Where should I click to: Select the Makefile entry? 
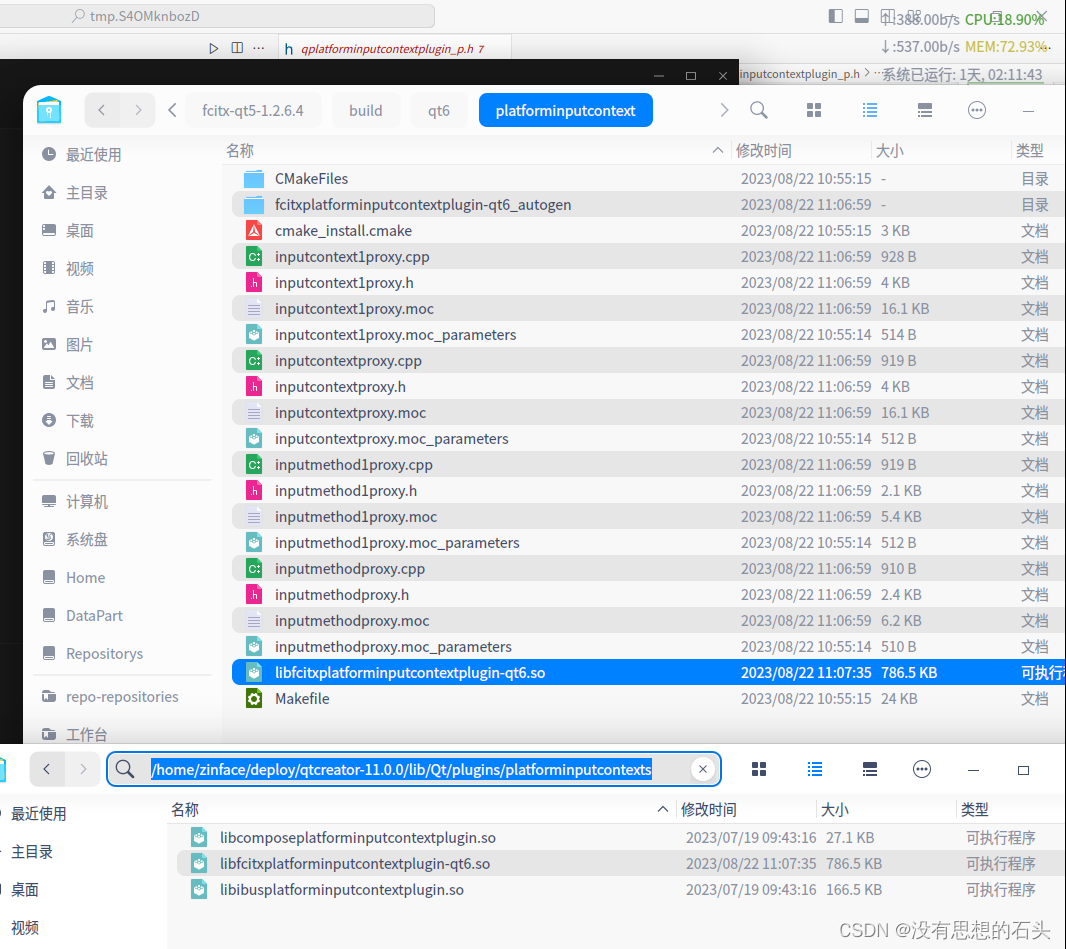pos(648,699)
